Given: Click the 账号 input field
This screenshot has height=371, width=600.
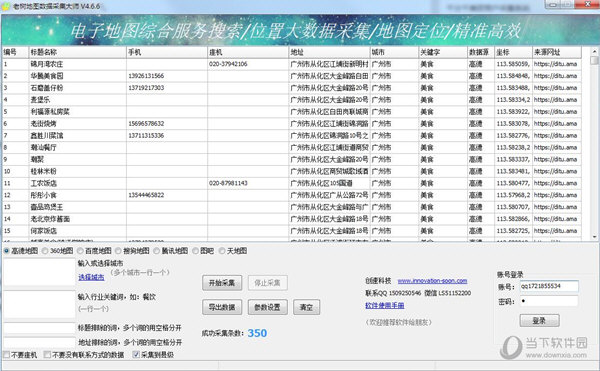Looking at the screenshot, I should pos(549,286).
